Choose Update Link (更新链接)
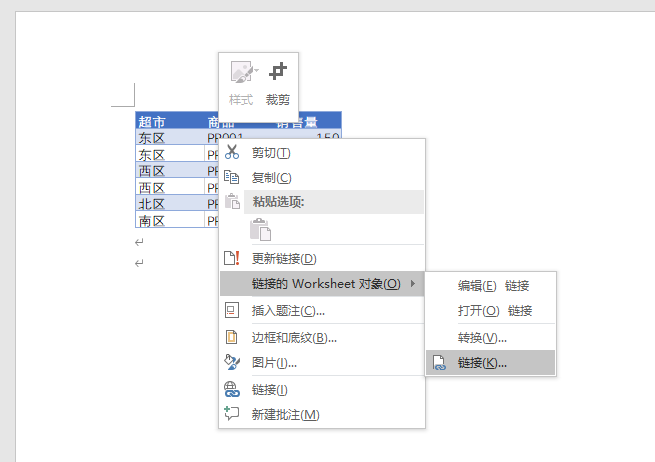 (284, 259)
